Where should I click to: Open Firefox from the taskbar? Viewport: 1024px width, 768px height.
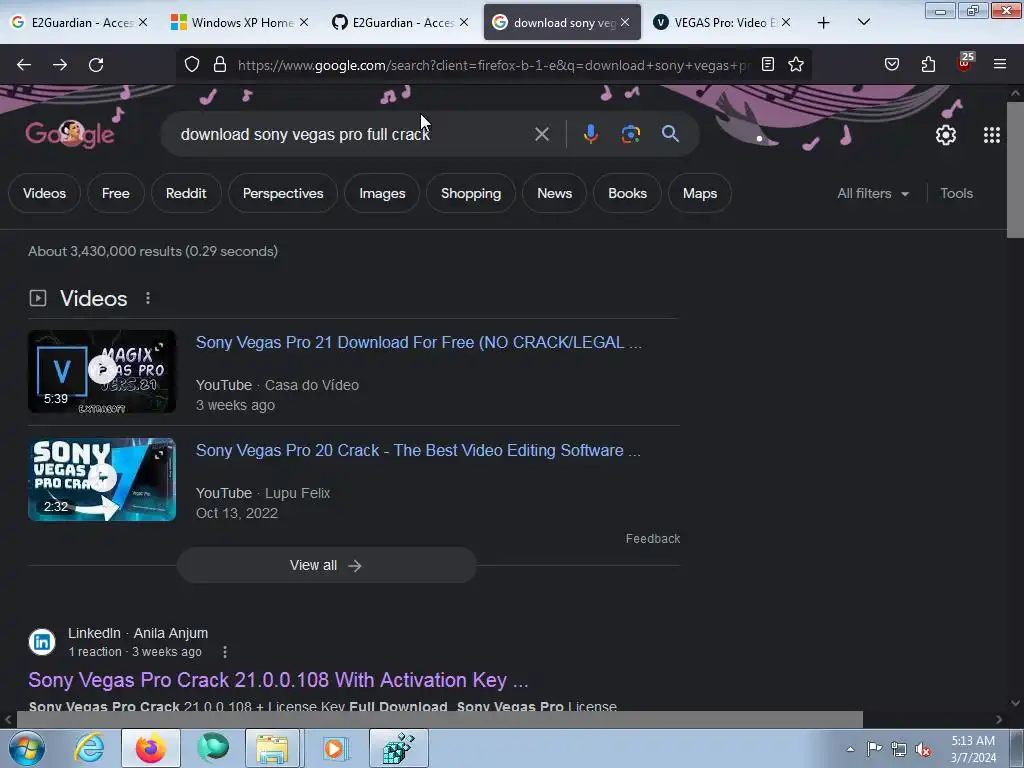pos(151,748)
